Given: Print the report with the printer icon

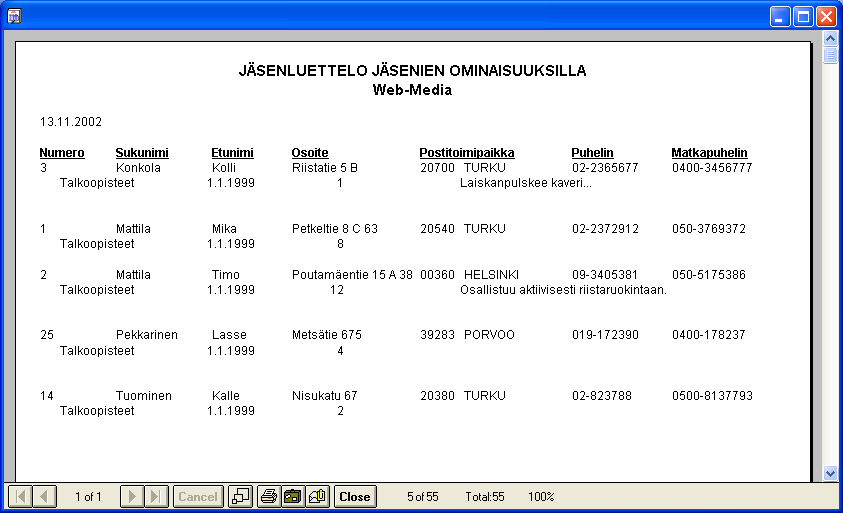Looking at the screenshot, I should point(269,496).
